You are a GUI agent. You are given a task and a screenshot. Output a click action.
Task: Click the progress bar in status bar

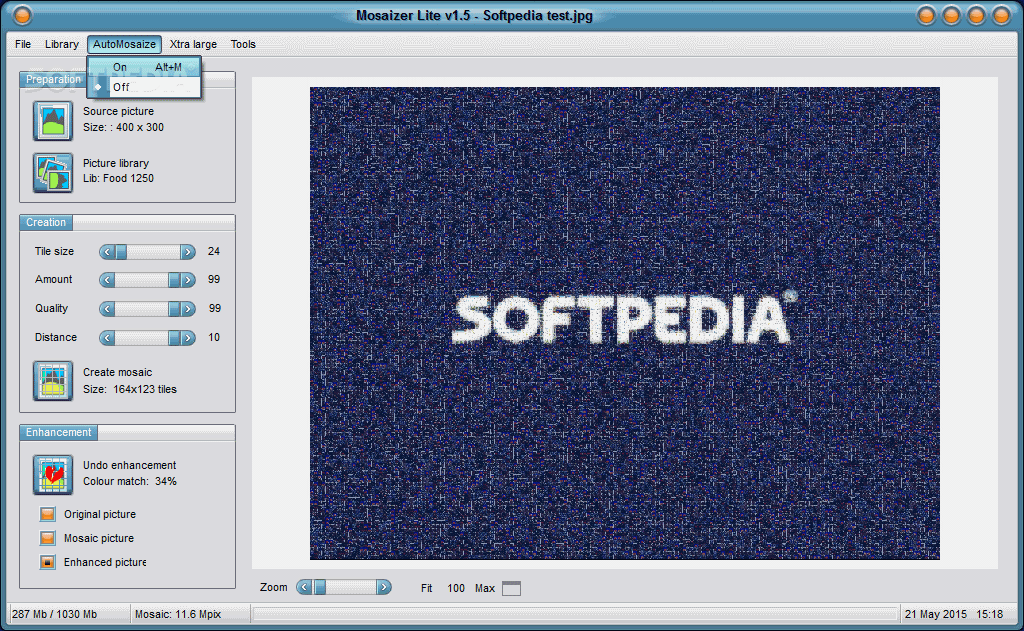[x=575, y=614]
